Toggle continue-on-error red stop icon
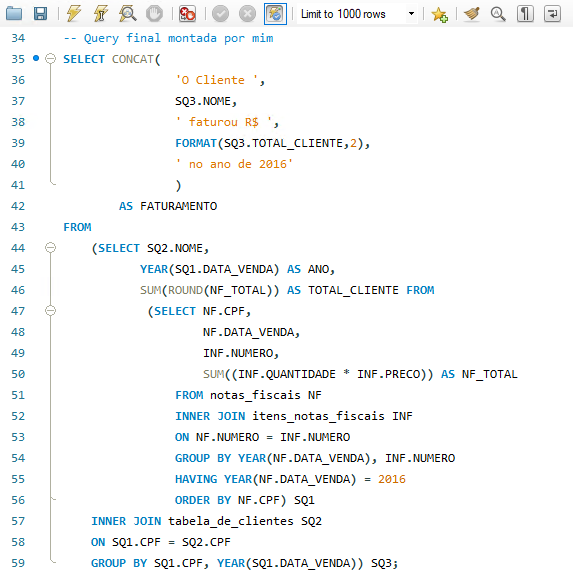Image resolution: width=573 pixels, height=574 pixels. pyautogui.click(x=187, y=14)
